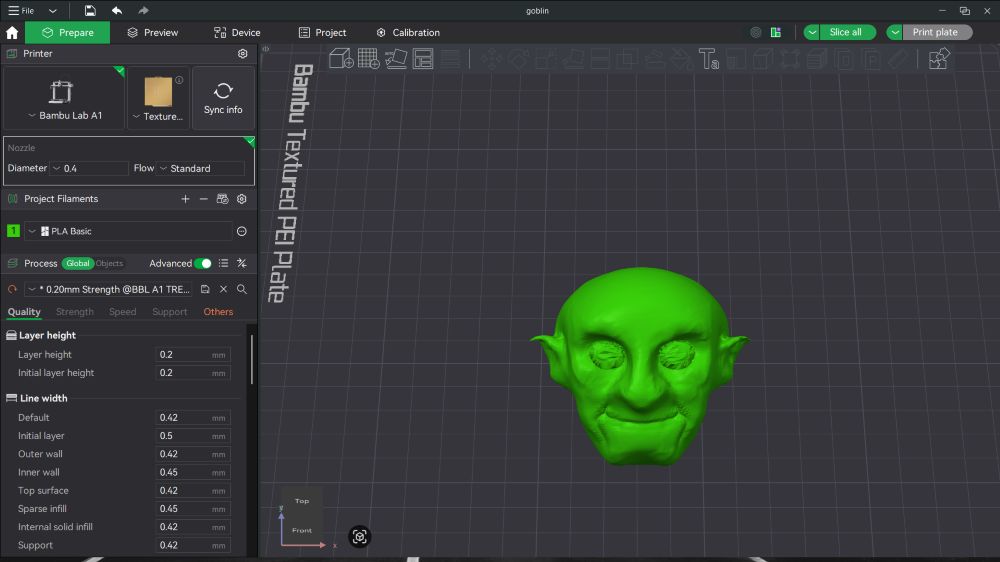Remove a filament with minus icon
The height and width of the screenshot is (562, 1000).
coord(203,199)
